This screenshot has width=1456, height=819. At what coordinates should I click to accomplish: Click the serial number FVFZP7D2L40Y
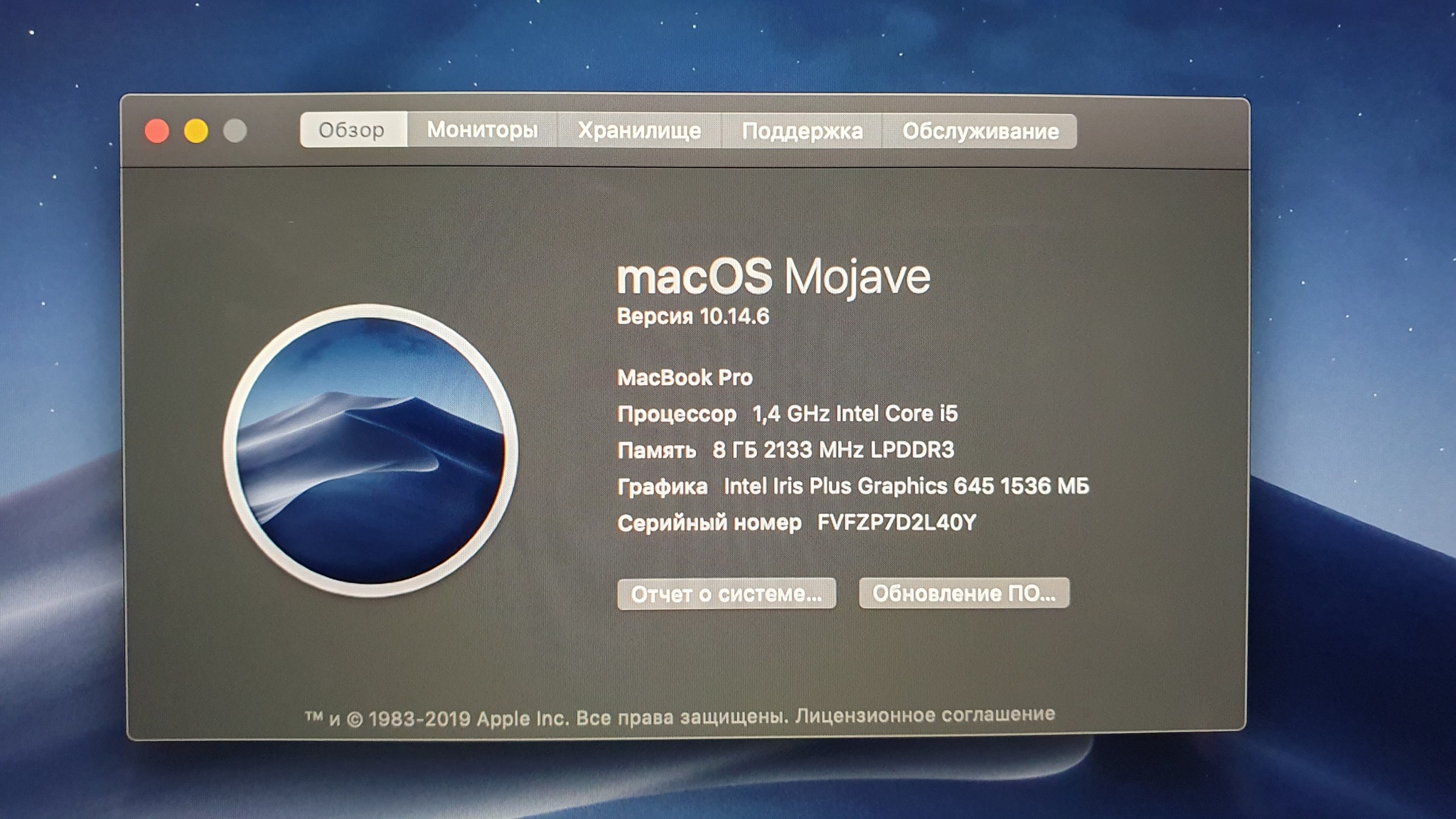tap(896, 523)
